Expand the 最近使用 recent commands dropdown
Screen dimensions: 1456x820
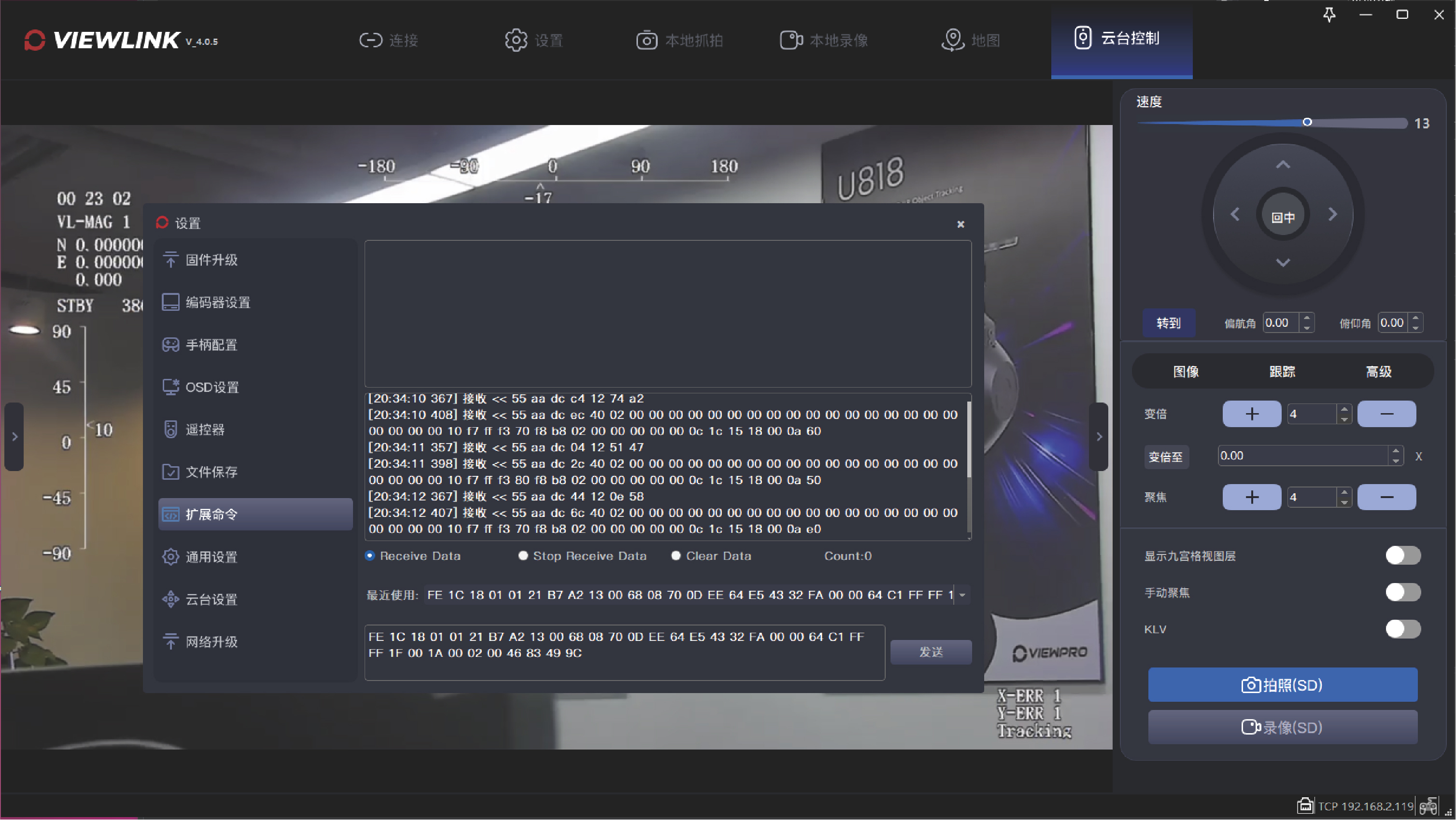pyautogui.click(x=962, y=595)
